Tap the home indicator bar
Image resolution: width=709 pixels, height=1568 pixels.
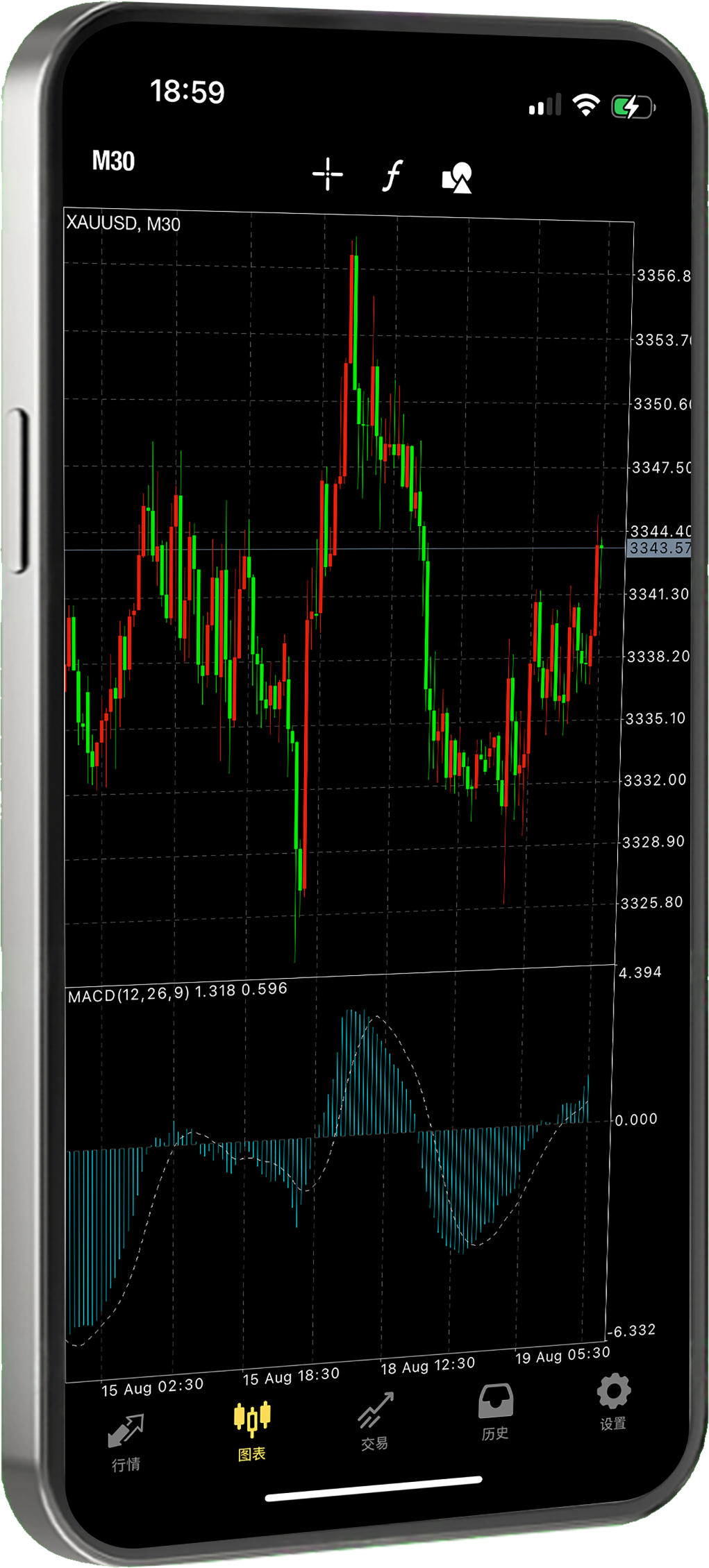(x=374, y=1488)
